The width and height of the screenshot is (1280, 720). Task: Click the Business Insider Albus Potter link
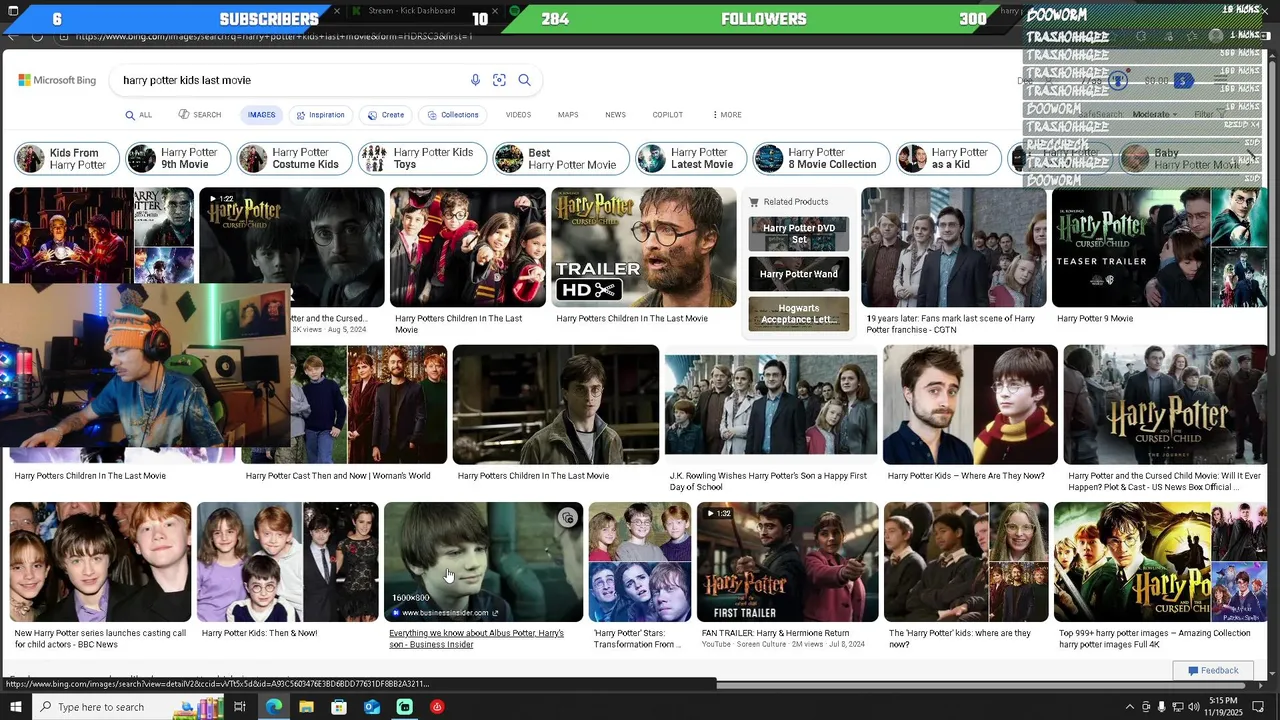point(477,639)
